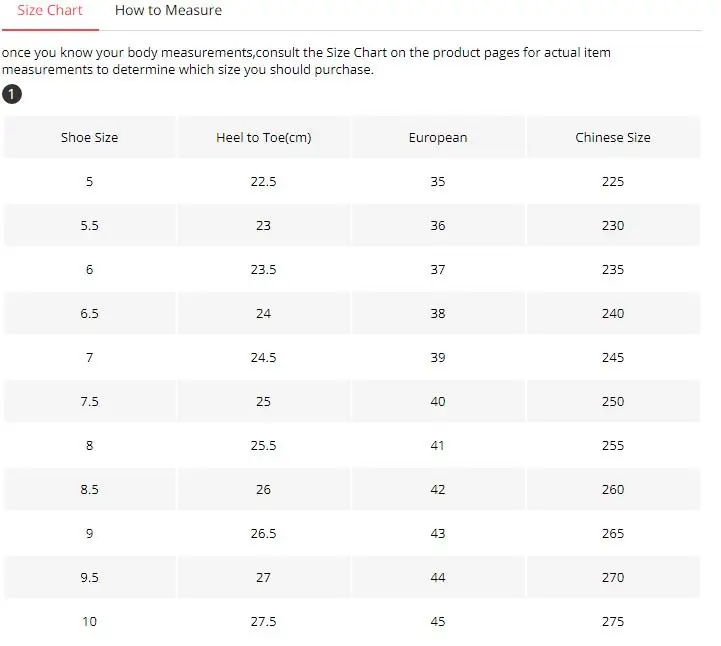The image size is (721, 646).
Task: Switch to How to Measure tab
Action: (168, 11)
